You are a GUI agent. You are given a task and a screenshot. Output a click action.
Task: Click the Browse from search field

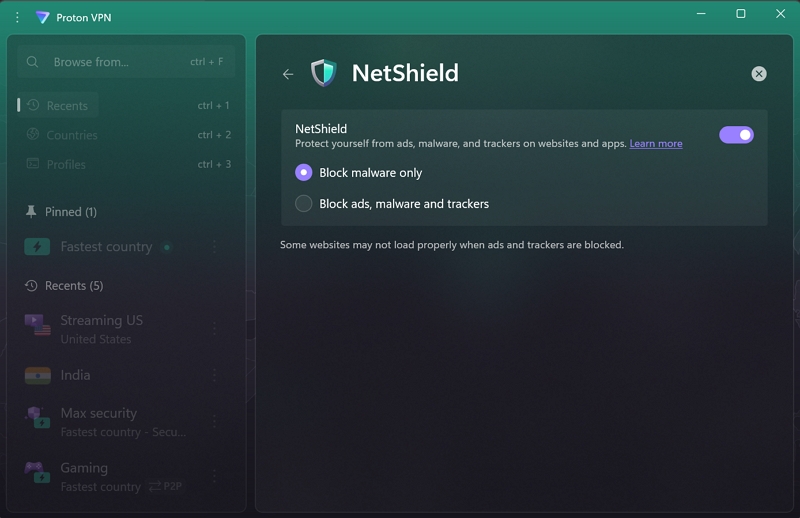coord(110,62)
